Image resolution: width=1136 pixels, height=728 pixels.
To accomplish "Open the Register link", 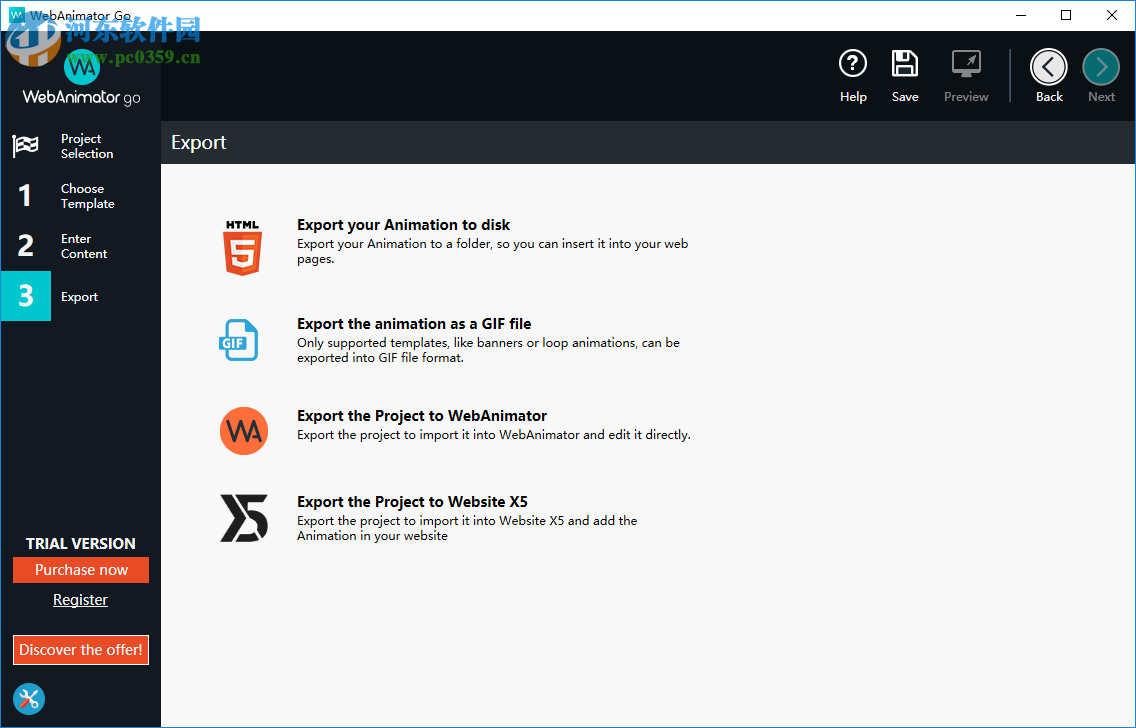I will point(80,600).
